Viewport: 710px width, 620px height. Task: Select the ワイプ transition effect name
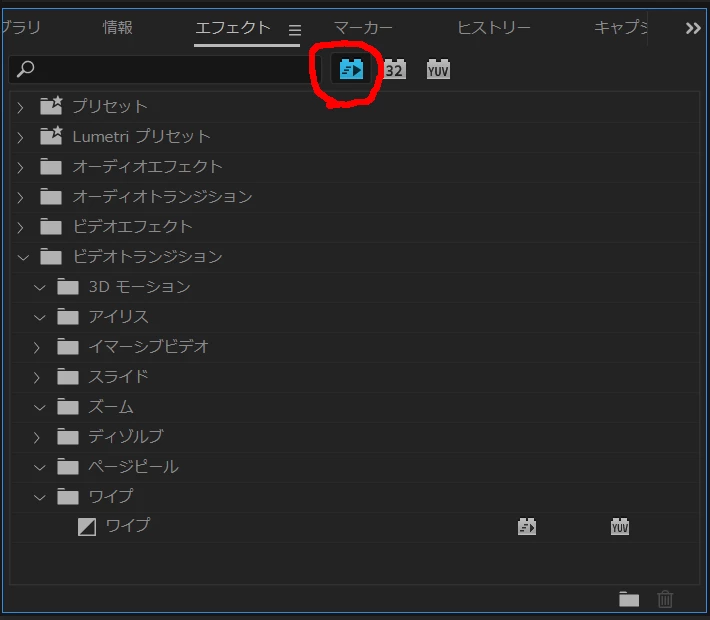click(x=128, y=526)
